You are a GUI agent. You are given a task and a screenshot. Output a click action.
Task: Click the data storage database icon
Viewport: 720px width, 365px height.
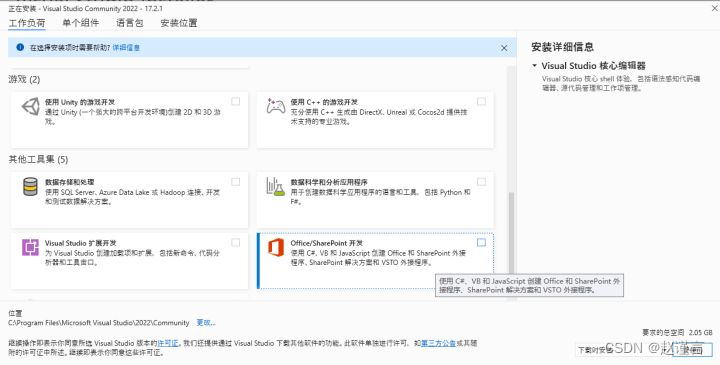(x=30, y=186)
